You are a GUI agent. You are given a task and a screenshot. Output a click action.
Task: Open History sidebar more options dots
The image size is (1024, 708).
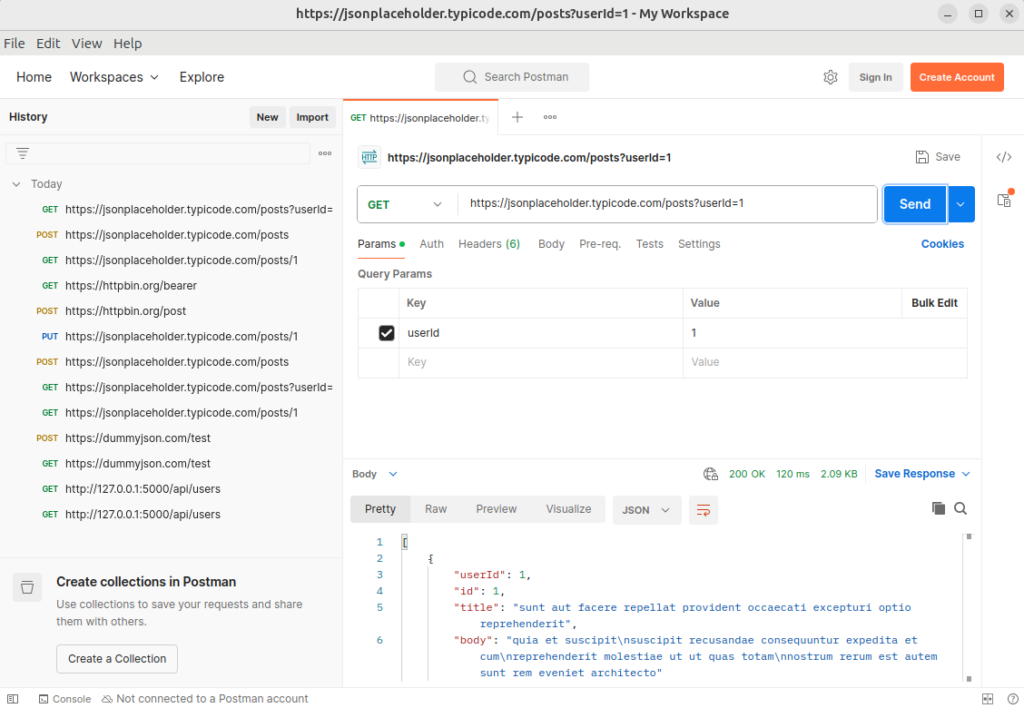click(325, 153)
